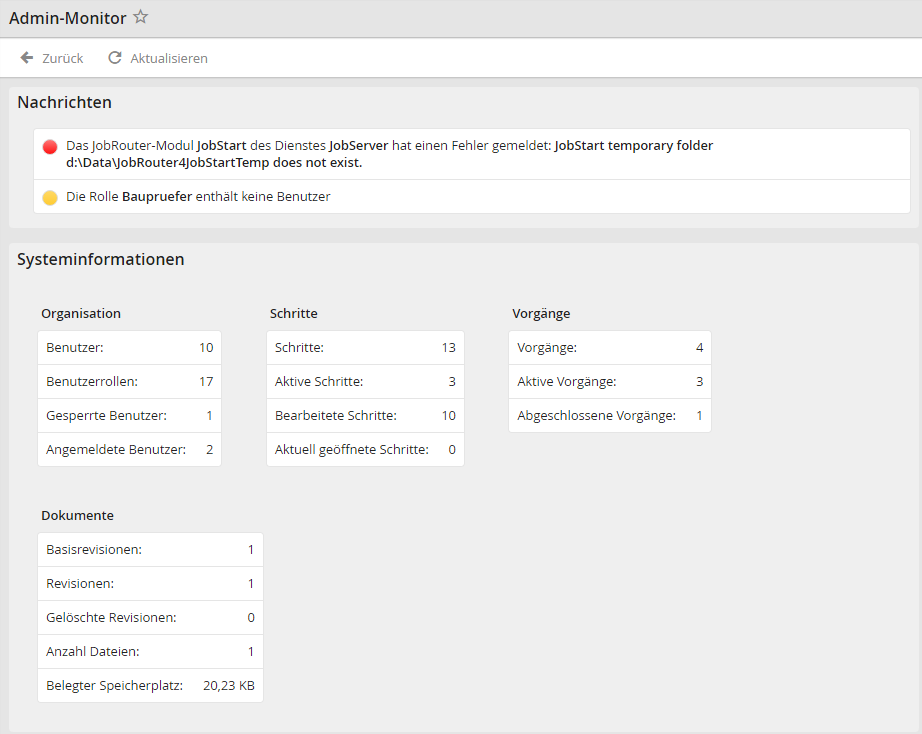Click the Belegter Speicherplatz row
The width and height of the screenshot is (922, 734).
[150, 686]
